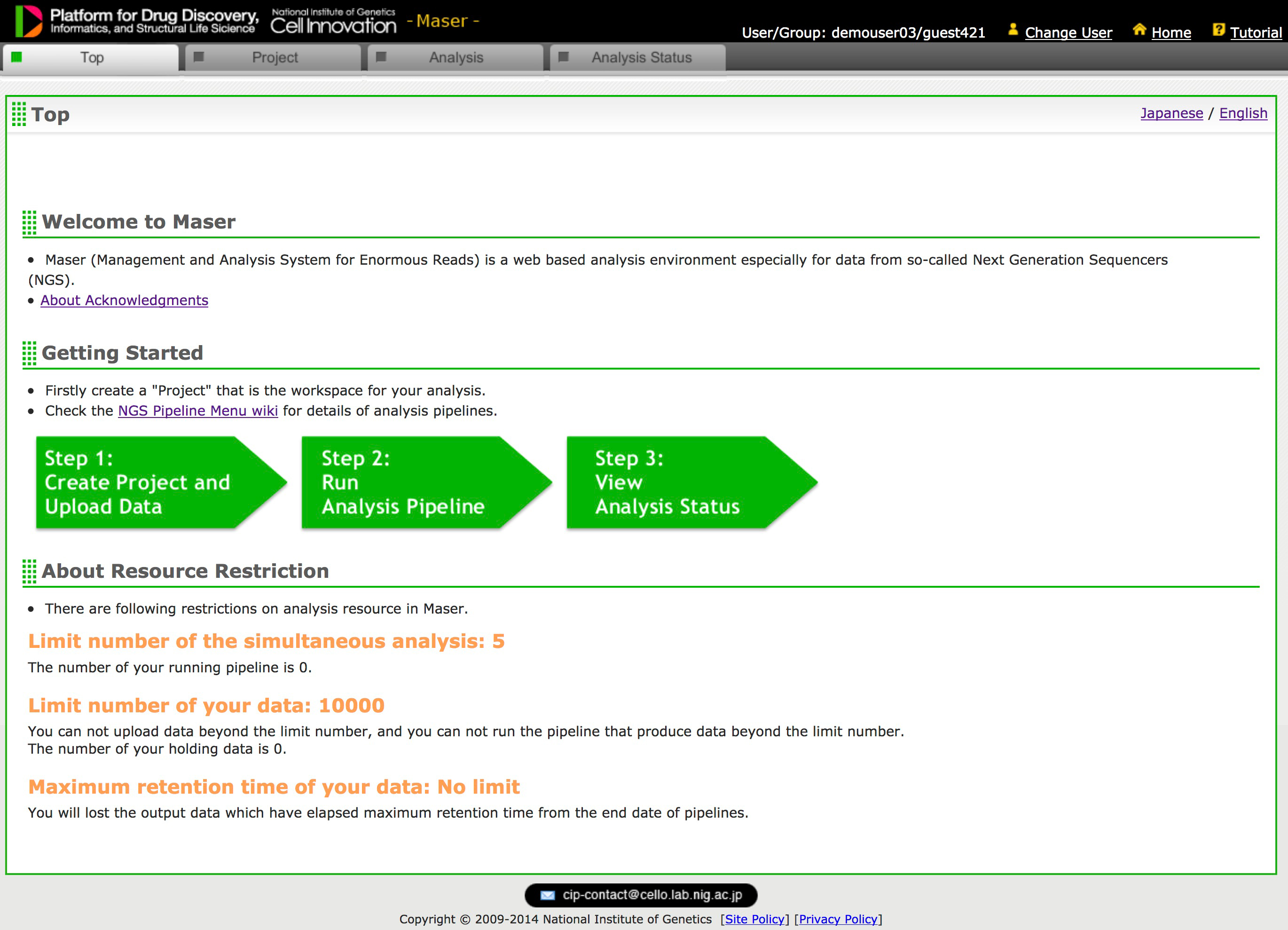The image size is (1288, 930).
Task: Open the NGS Pipeline Menu wiki link
Action: [x=197, y=411]
